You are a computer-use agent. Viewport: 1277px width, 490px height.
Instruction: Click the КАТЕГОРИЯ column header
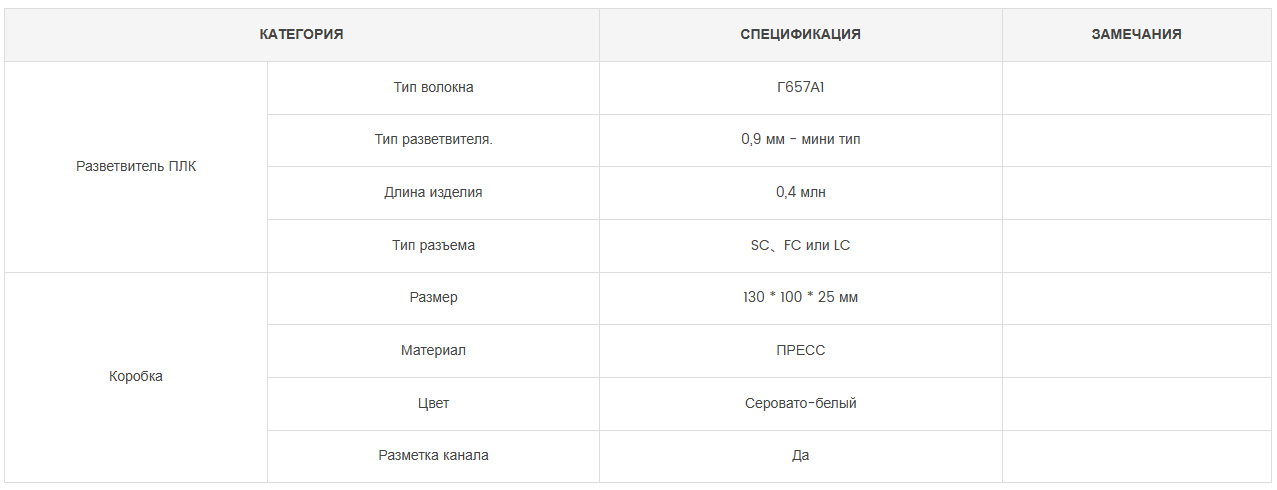click(301, 35)
